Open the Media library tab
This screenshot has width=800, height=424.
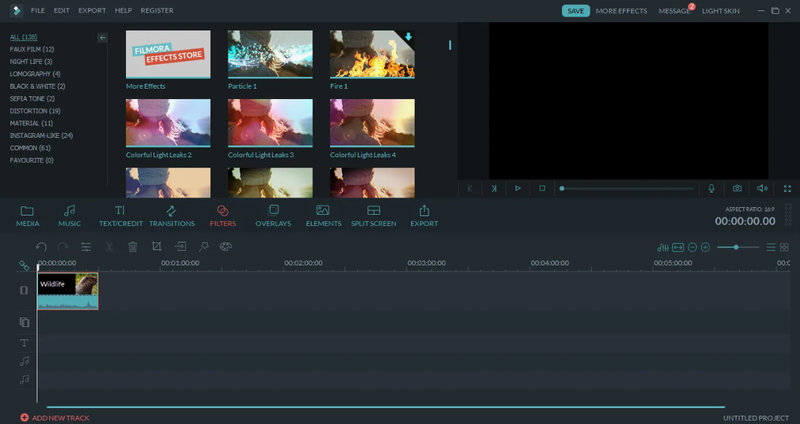tap(27, 216)
